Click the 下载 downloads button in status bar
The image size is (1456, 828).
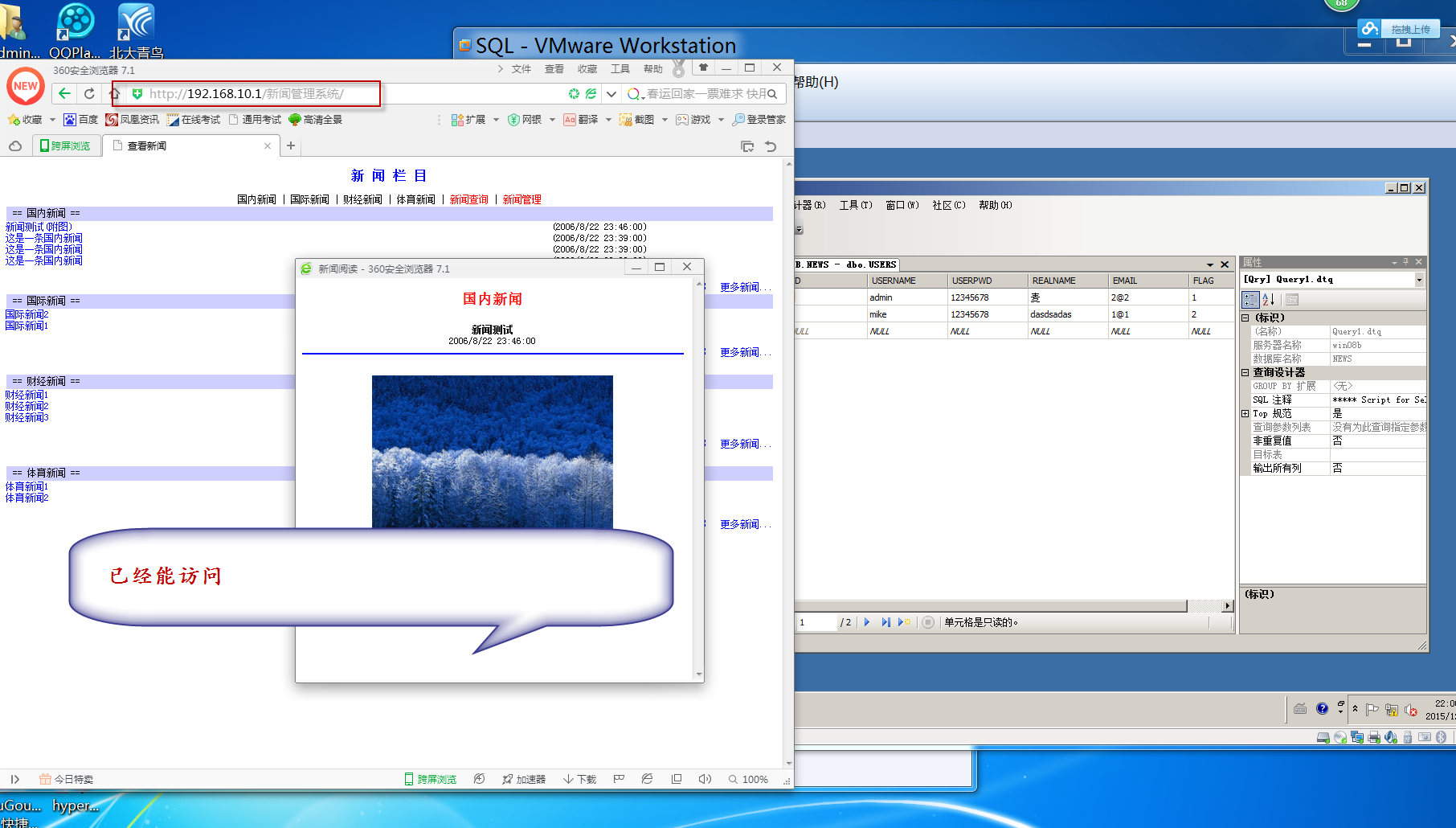(x=579, y=779)
